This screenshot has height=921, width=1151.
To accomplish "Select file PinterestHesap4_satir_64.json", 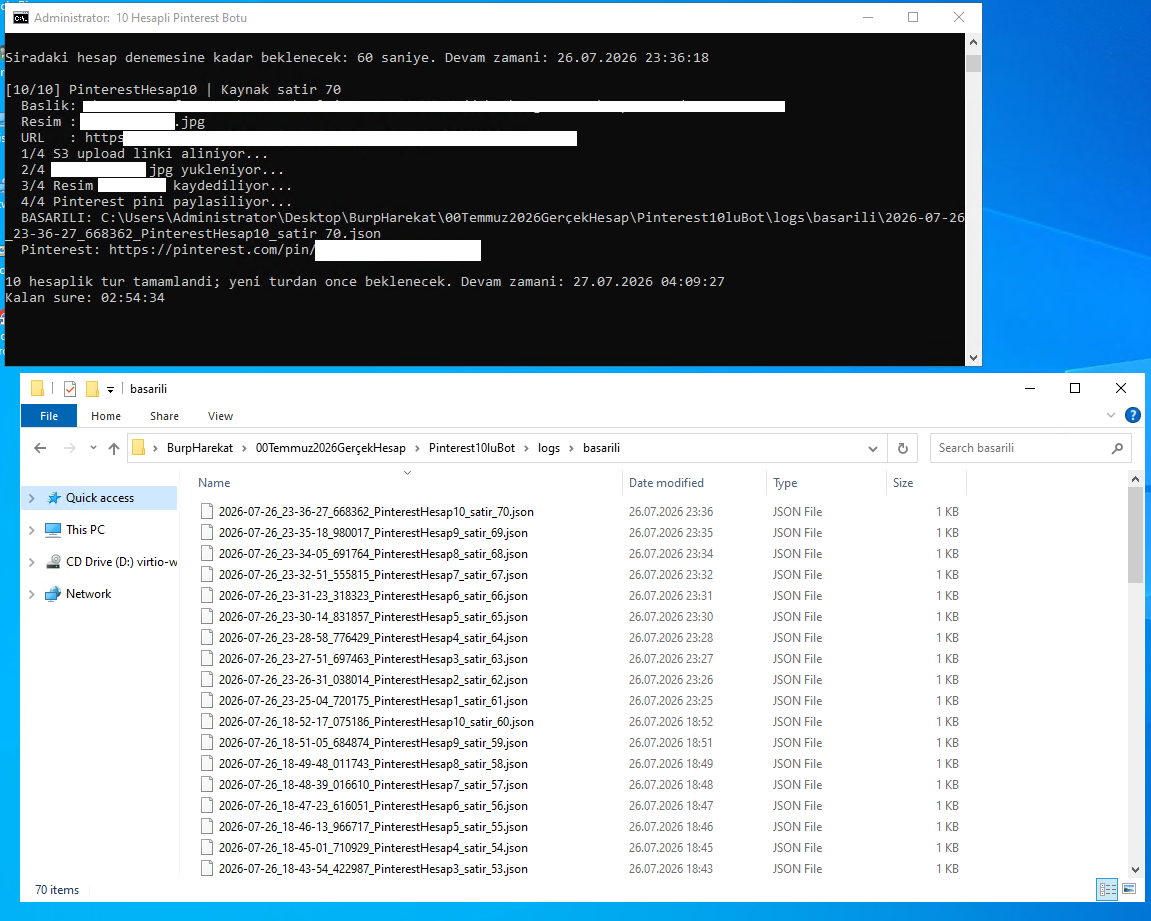I will [x=373, y=638].
